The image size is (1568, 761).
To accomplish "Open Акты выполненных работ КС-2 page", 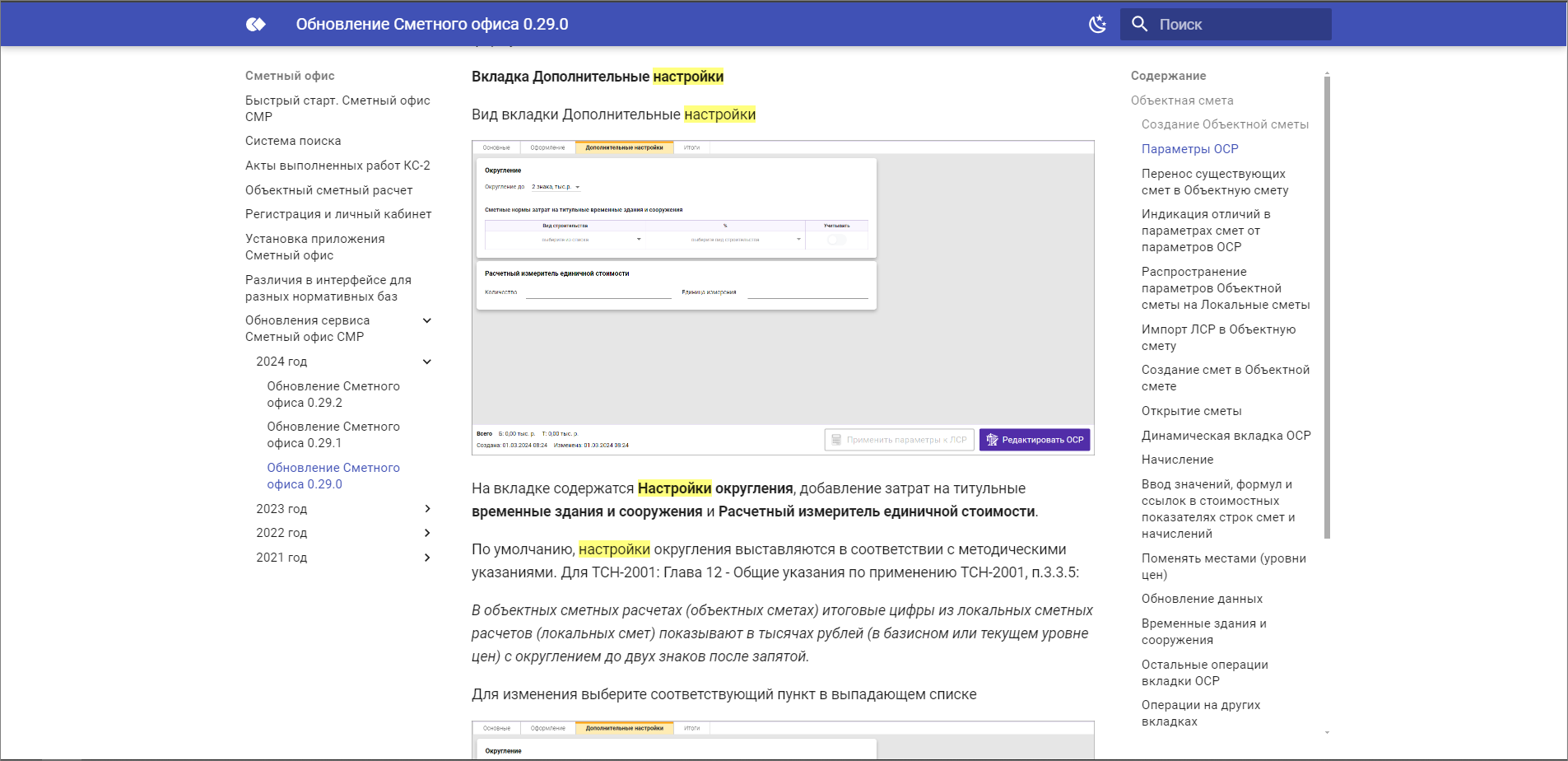I will coord(337,166).
